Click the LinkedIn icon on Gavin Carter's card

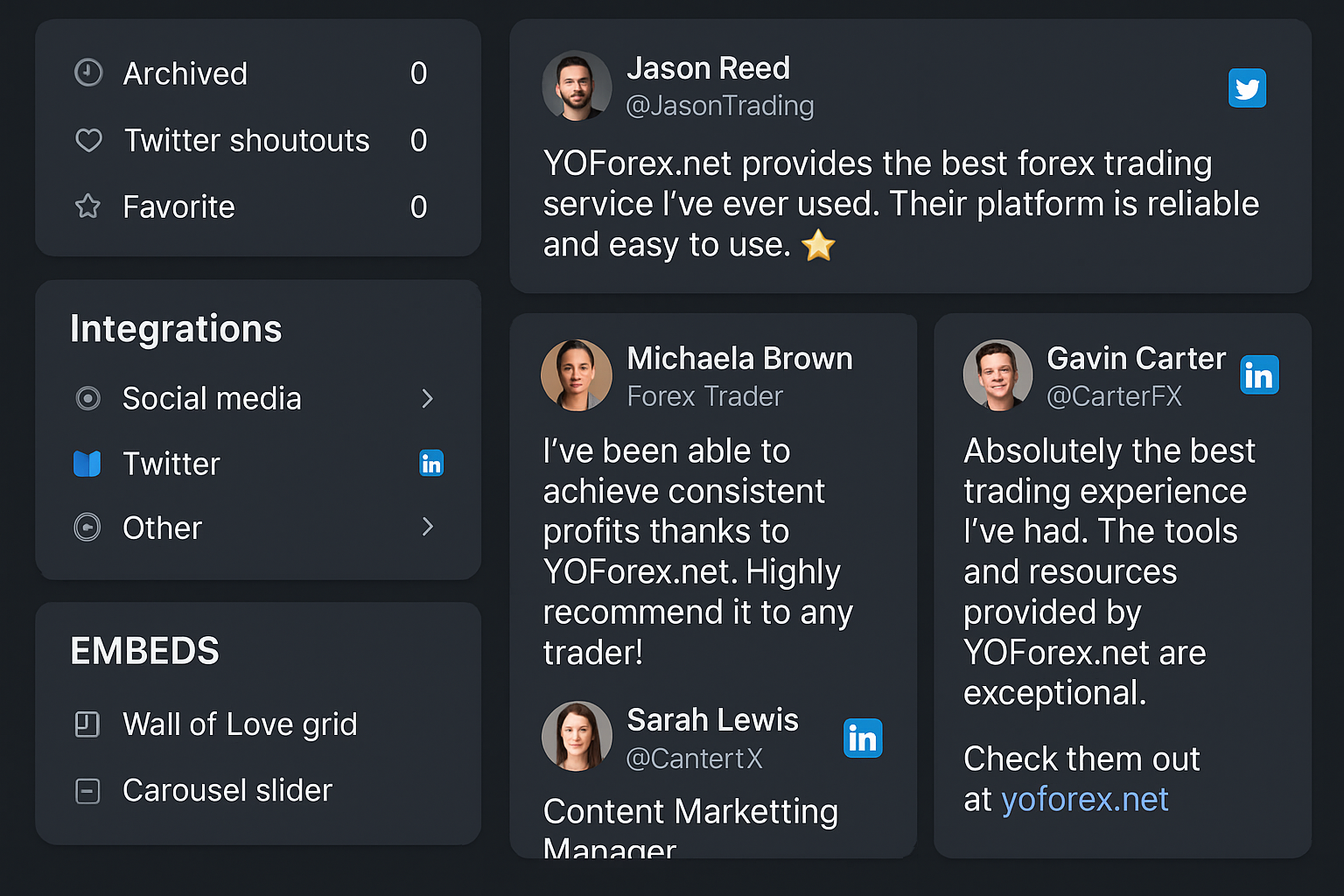tap(1259, 374)
